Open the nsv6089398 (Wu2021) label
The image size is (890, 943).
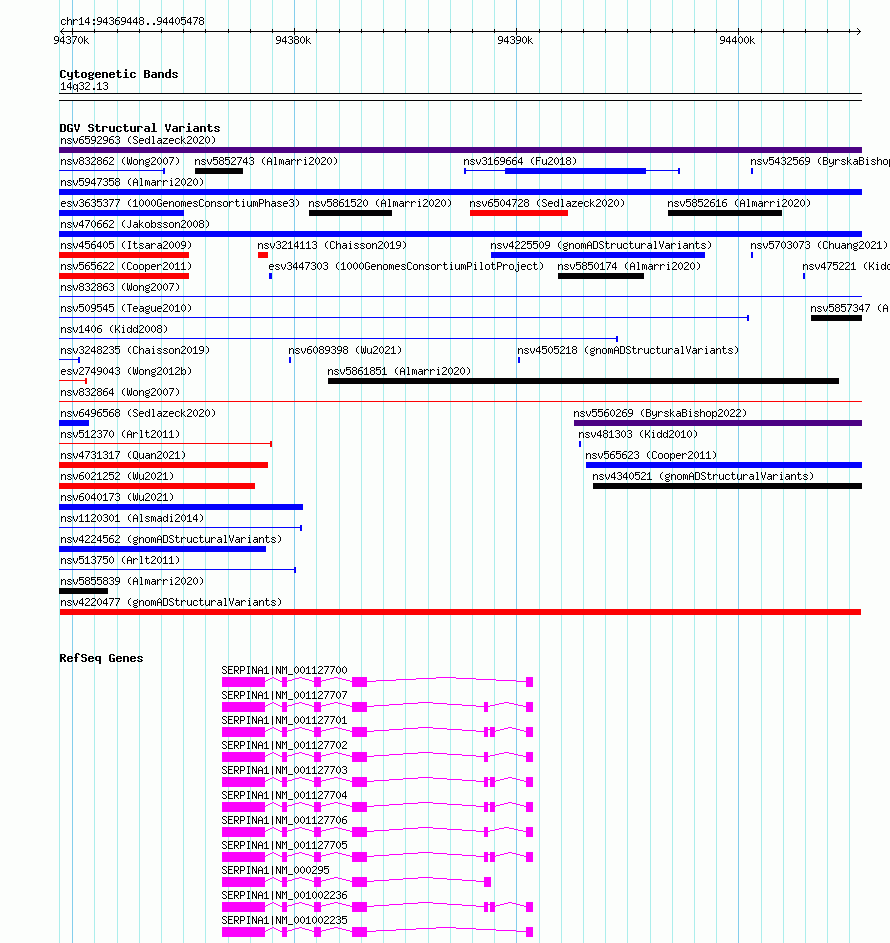[345, 351]
